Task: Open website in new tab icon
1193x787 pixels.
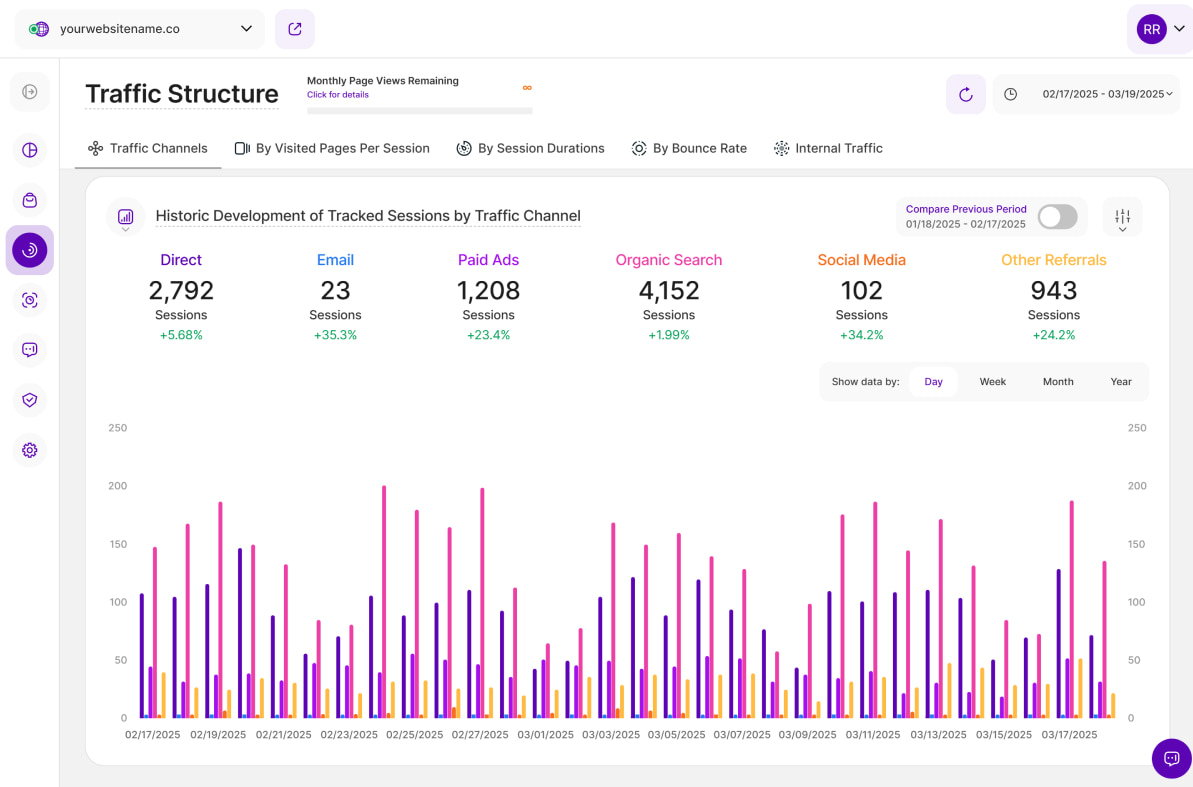Action: (295, 29)
